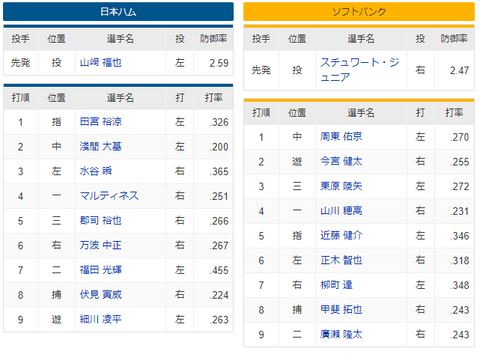This screenshot has width=480, height=363.
Task: Click ERA value 2.47
Action: click(459, 70)
